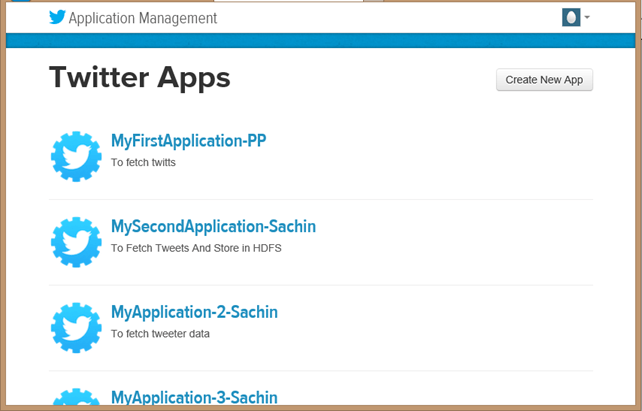Click the partially visible MyApplication-3-Sachin icon
Screen dimensions: 642x411
76,400
